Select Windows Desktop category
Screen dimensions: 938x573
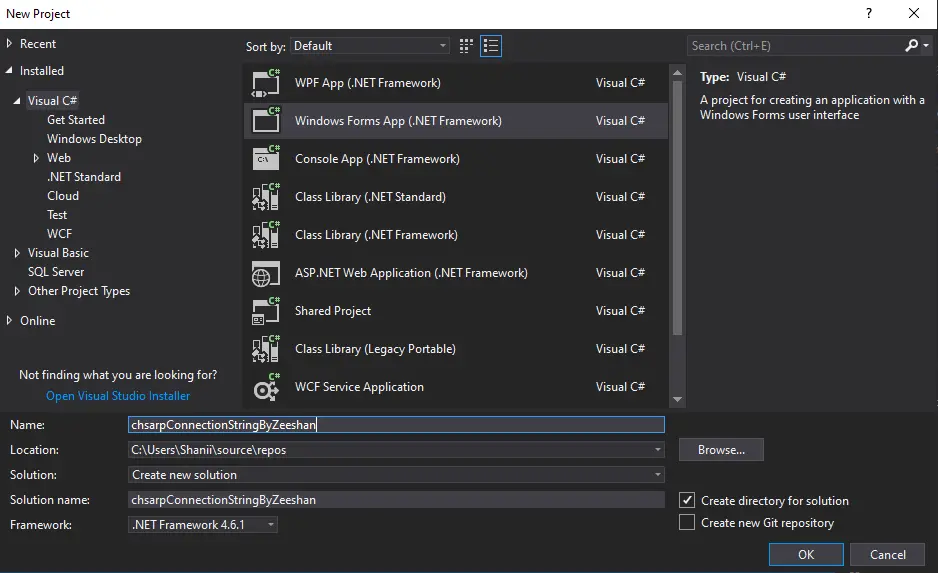pos(95,139)
